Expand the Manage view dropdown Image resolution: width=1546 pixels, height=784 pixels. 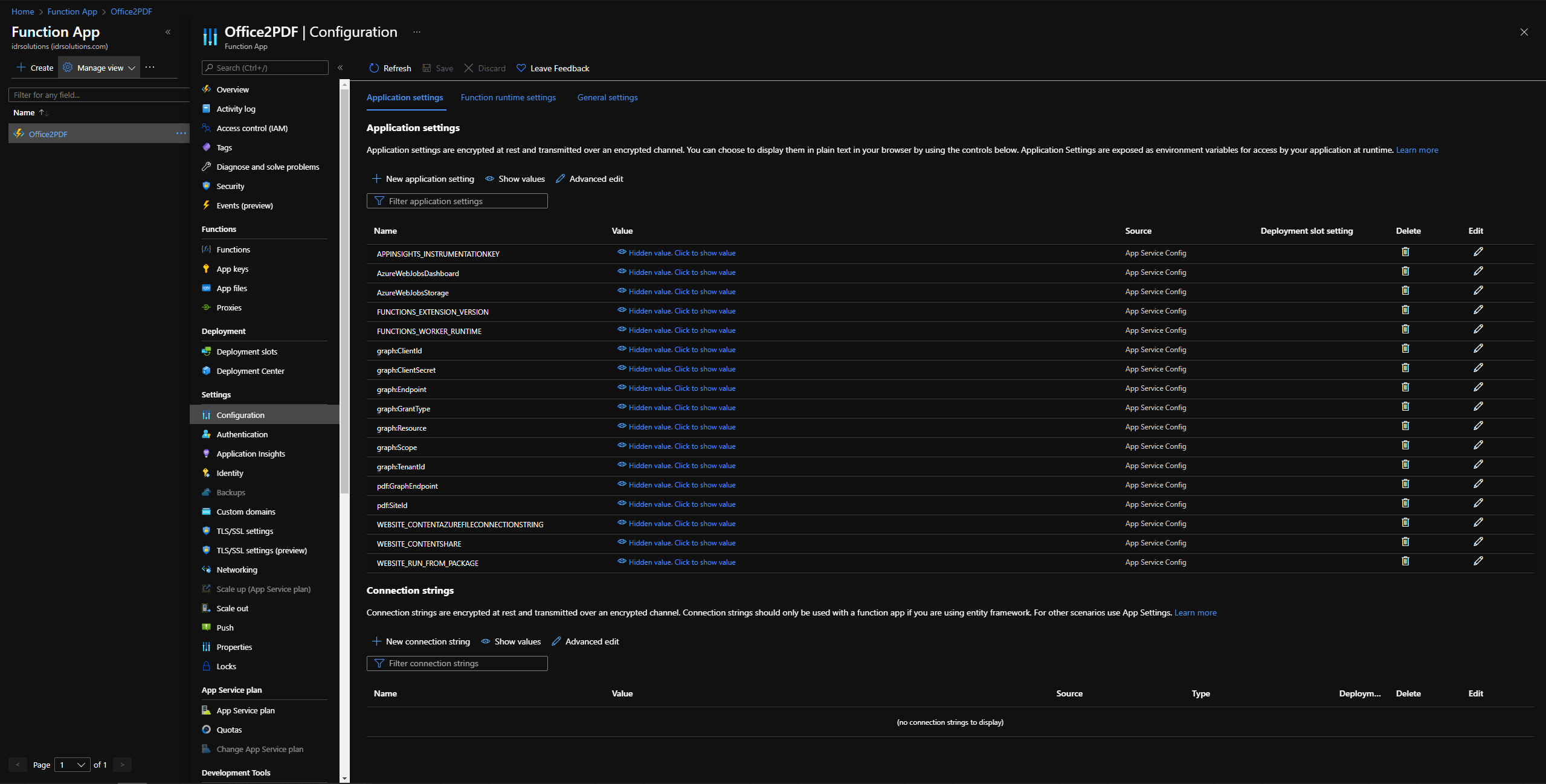100,68
